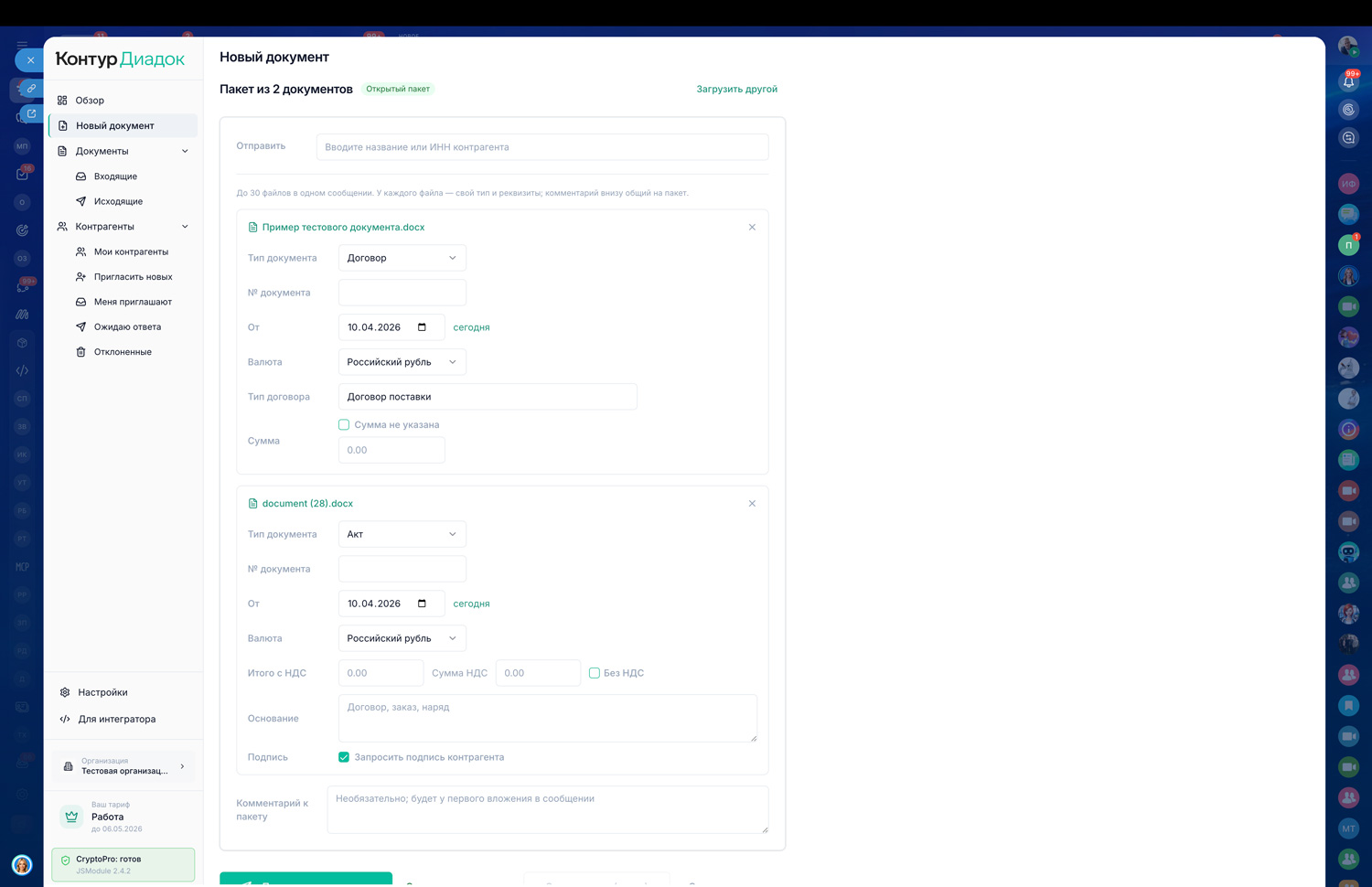Viewport: 1372px width, 887px height.
Task: Open Новый документ in the sidebar
Action: [x=115, y=126]
